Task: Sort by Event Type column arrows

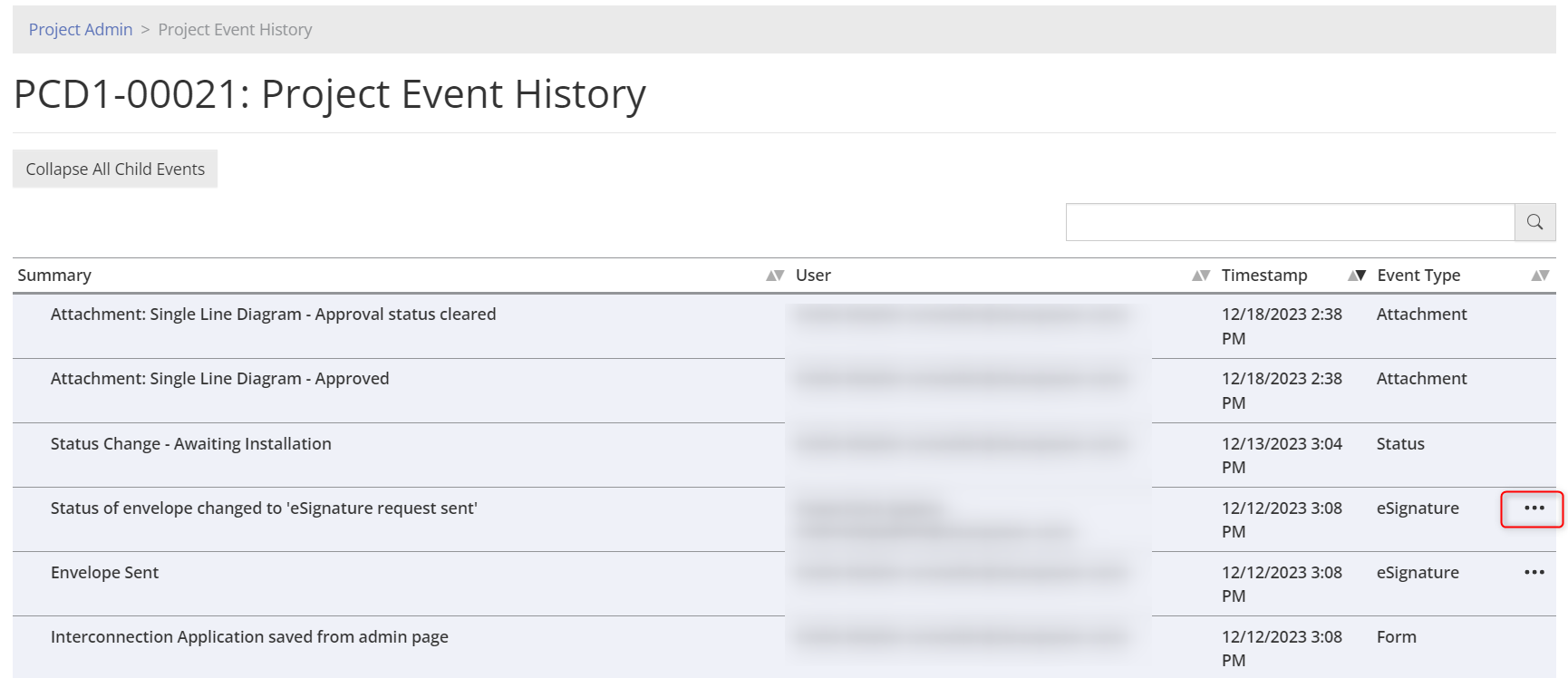Action: click(x=1540, y=276)
